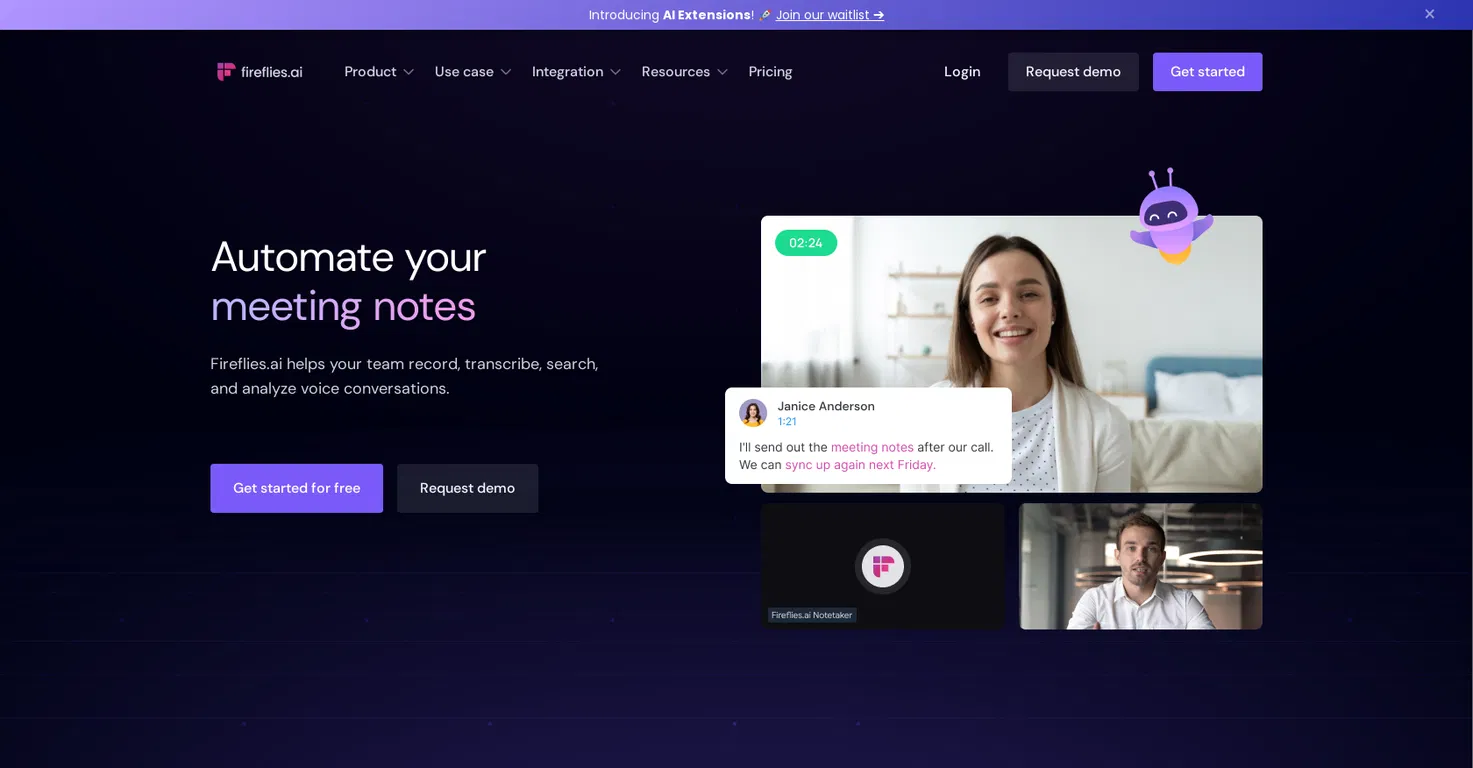Image resolution: width=1473 pixels, height=768 pixels.
Task: Click the fireflies.ai logo in the header
Action: (x=259, y=72)
